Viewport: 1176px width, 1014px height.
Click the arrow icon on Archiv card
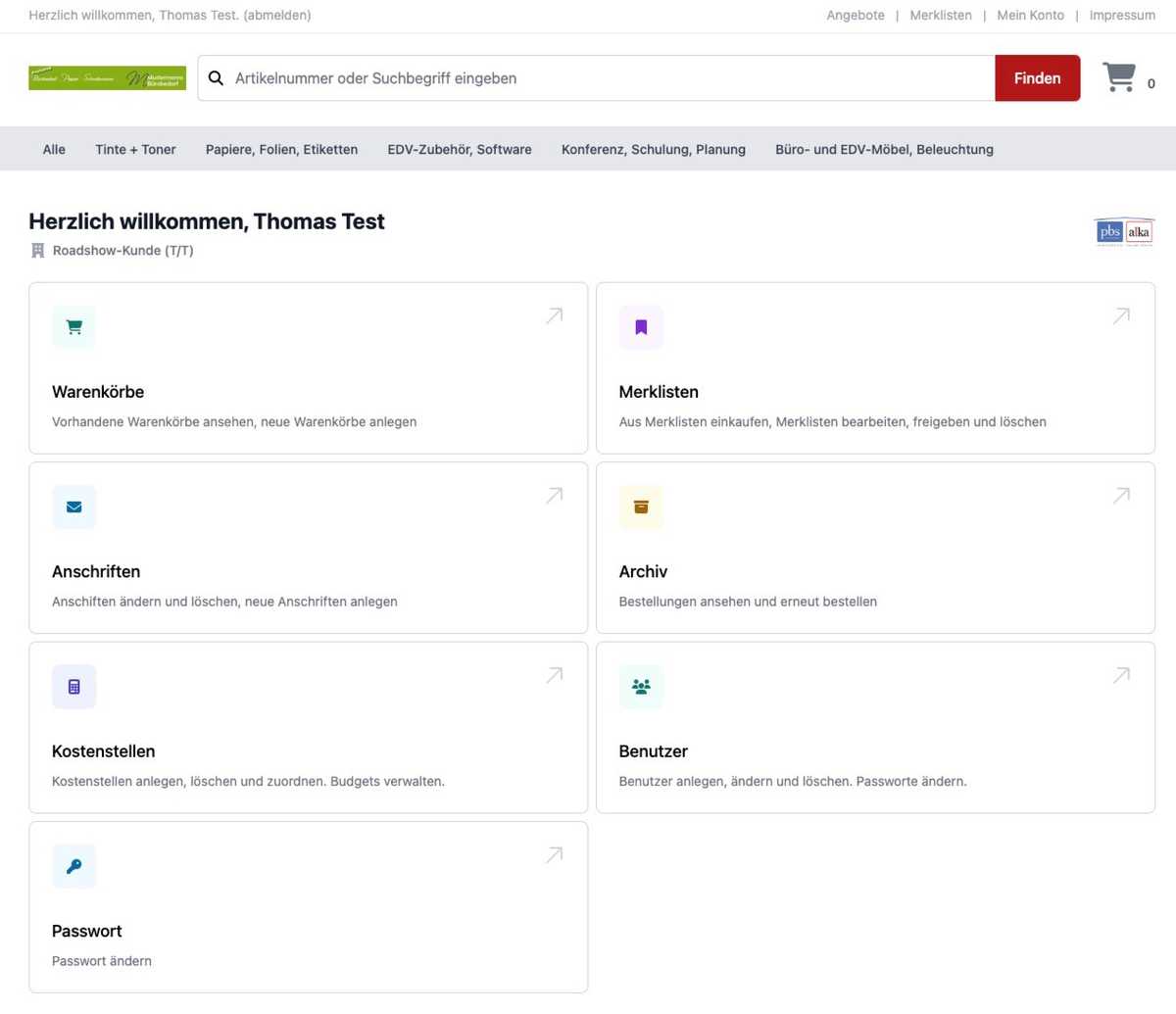point(1122,496)
